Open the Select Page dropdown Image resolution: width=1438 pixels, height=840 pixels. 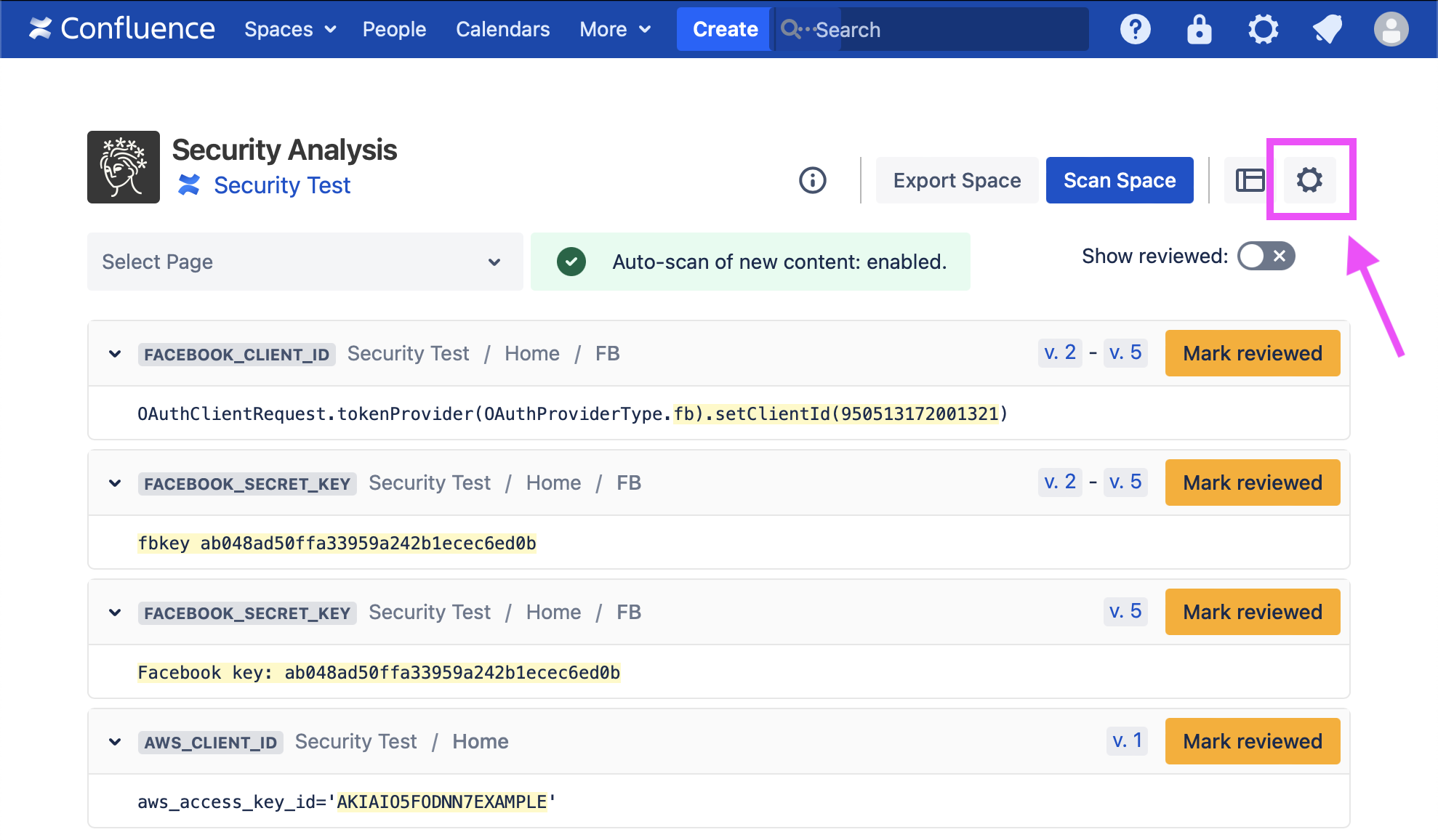click(x=305, y=262)
